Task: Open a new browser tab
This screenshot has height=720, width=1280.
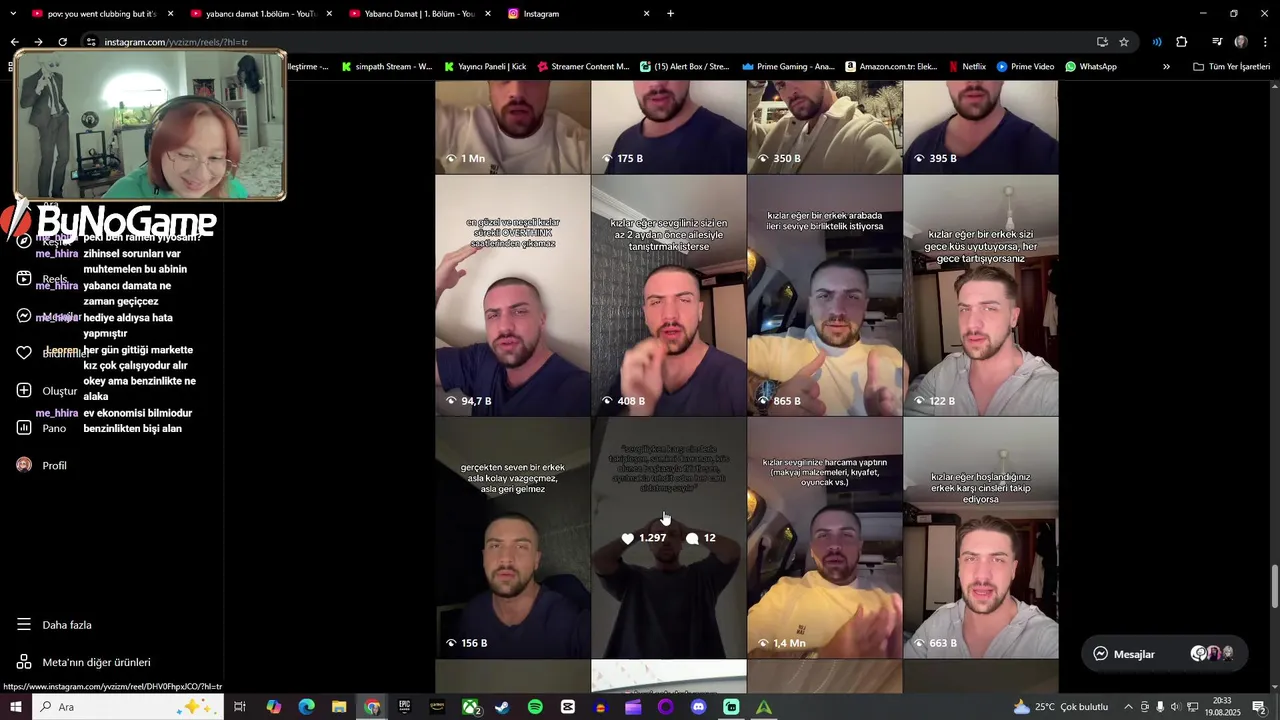Action: pyautogui.click(x=670, y=14)
